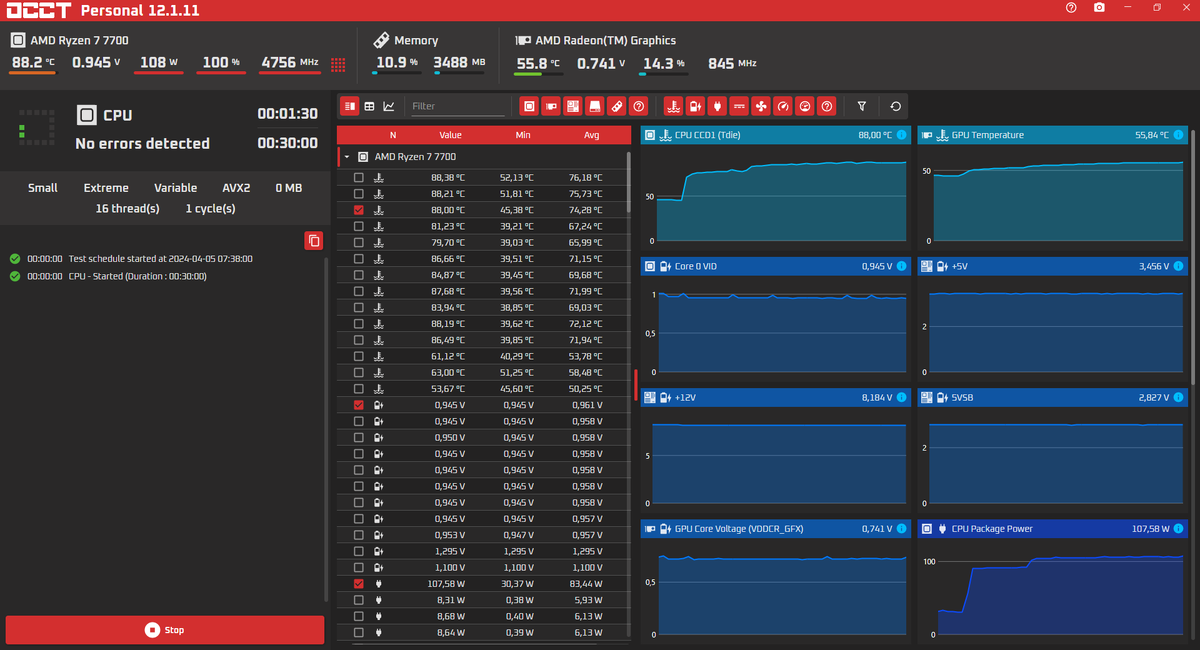Click the Small data set label
1200x650 pixels.
point(43,188)
